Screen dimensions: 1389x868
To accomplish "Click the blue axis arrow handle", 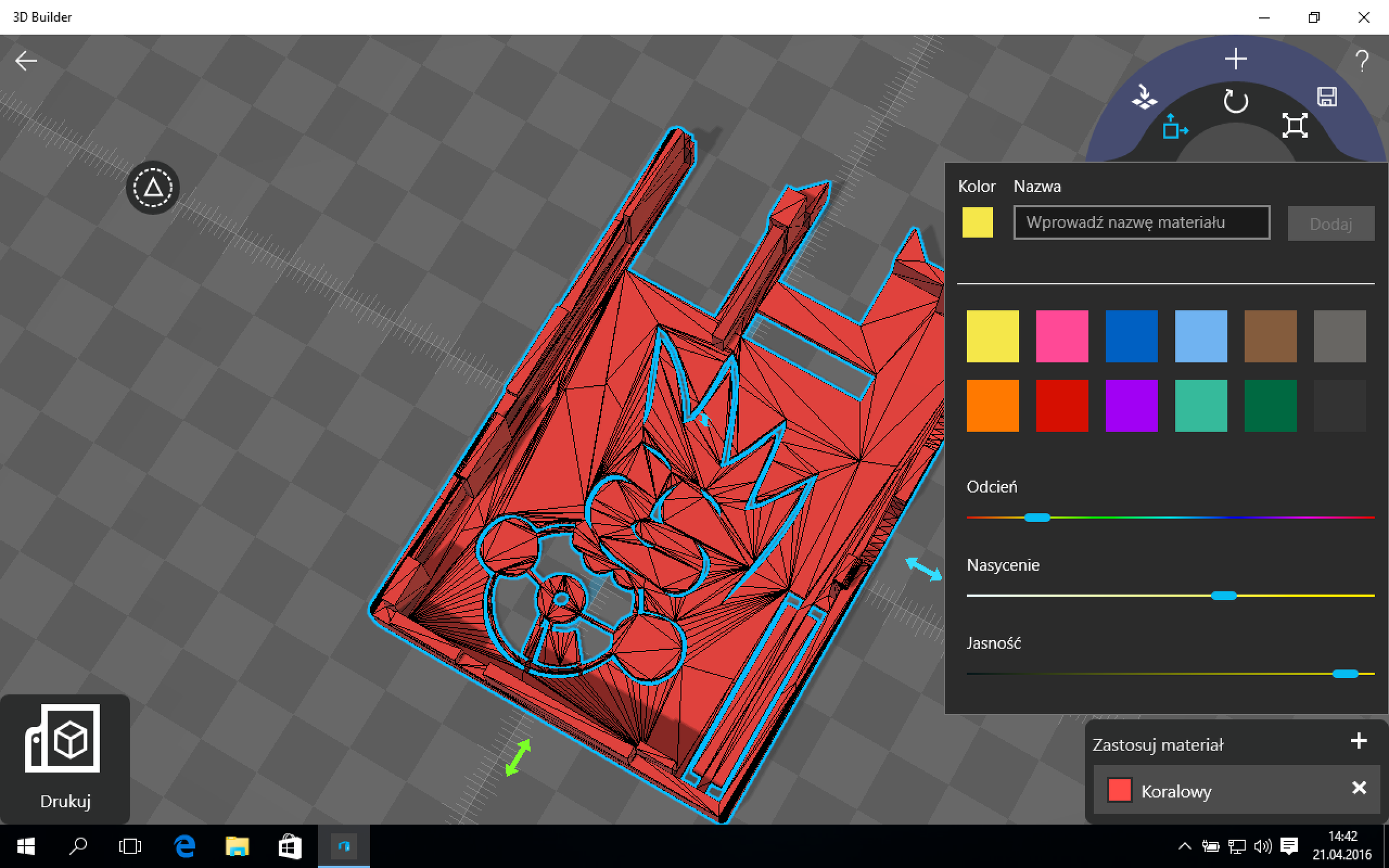I will 923,568.
